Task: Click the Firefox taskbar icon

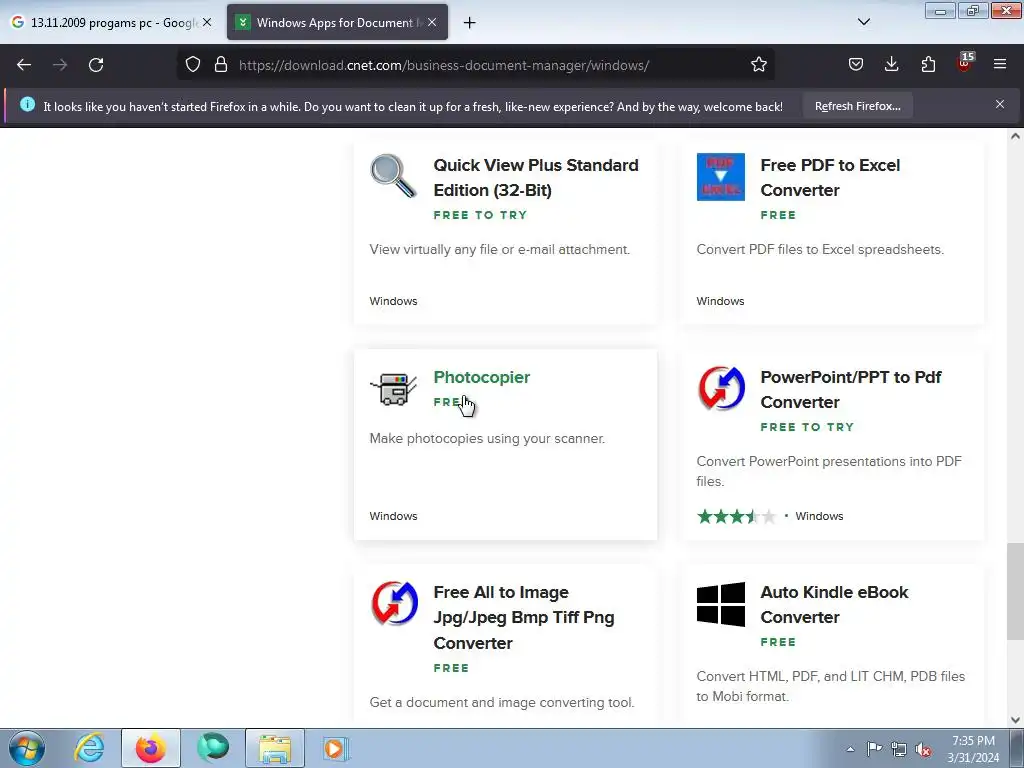Action: [x=150, y=748]
